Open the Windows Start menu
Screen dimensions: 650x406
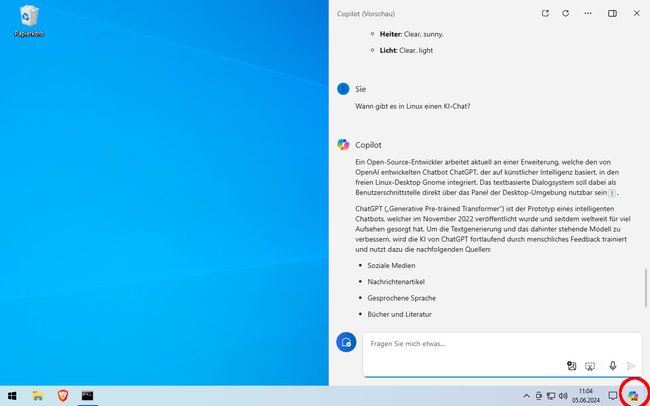(12, 396)
